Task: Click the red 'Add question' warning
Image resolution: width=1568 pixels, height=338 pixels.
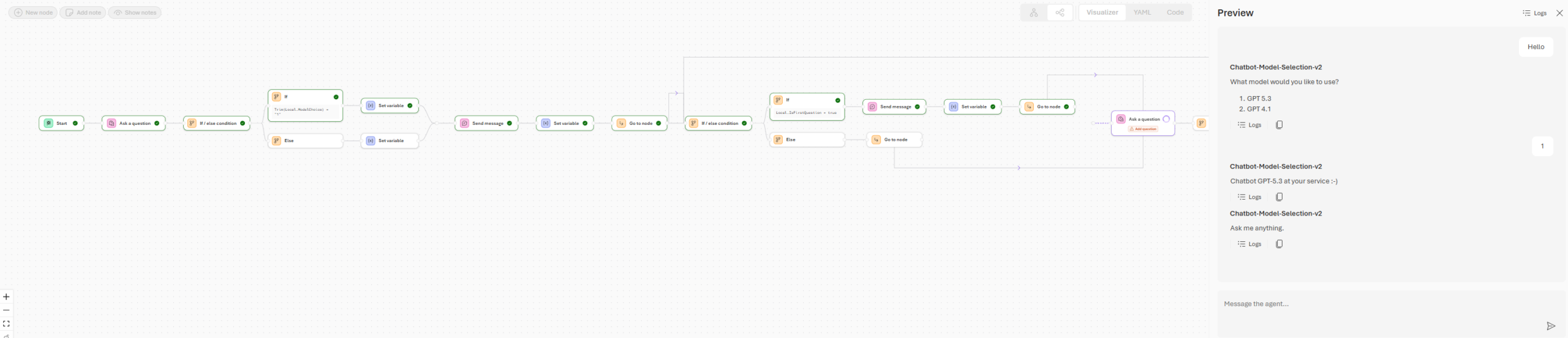Action: 1143,129
